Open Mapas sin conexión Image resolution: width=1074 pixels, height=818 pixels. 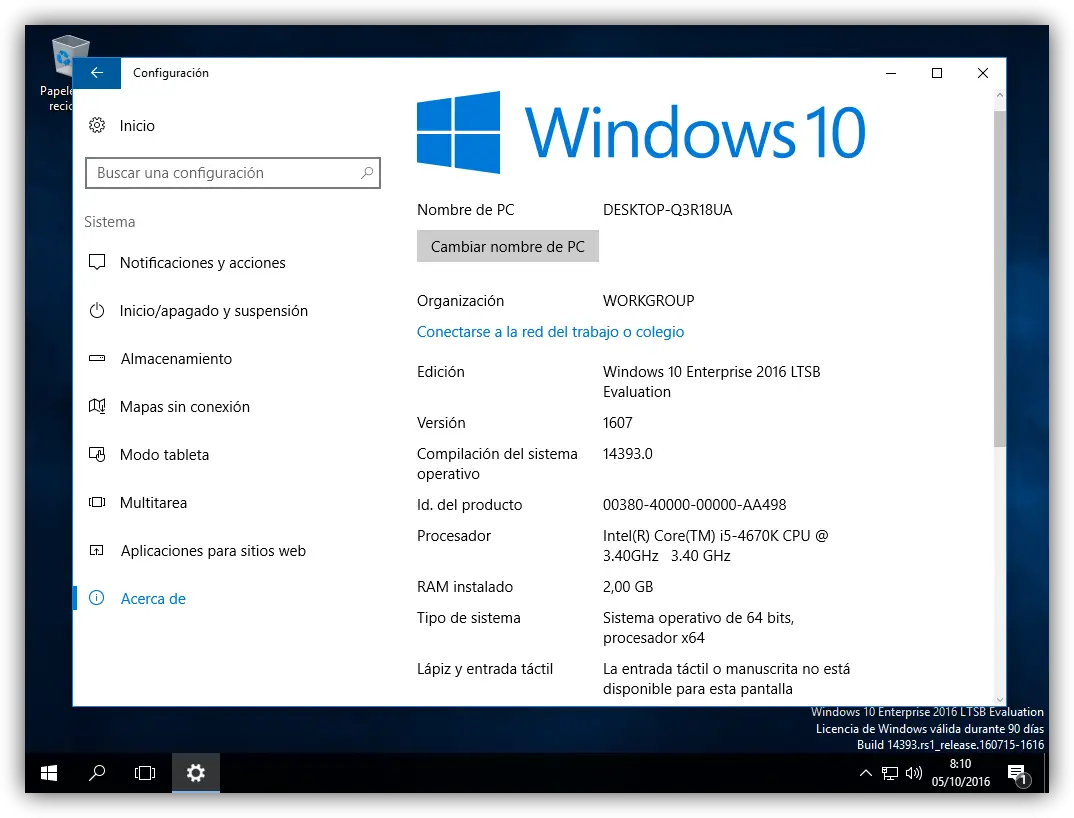185,407
